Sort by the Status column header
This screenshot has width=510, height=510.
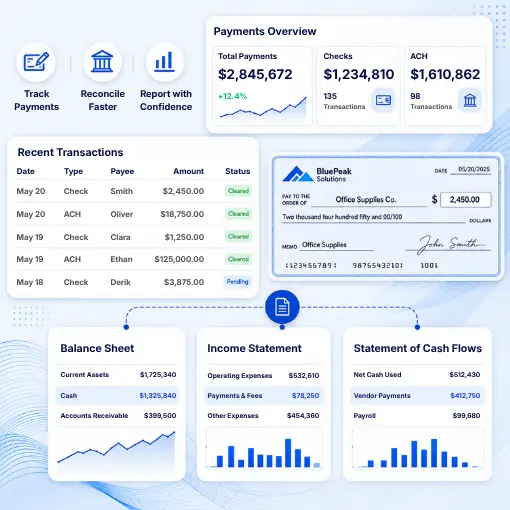click(x=238, y=171)
